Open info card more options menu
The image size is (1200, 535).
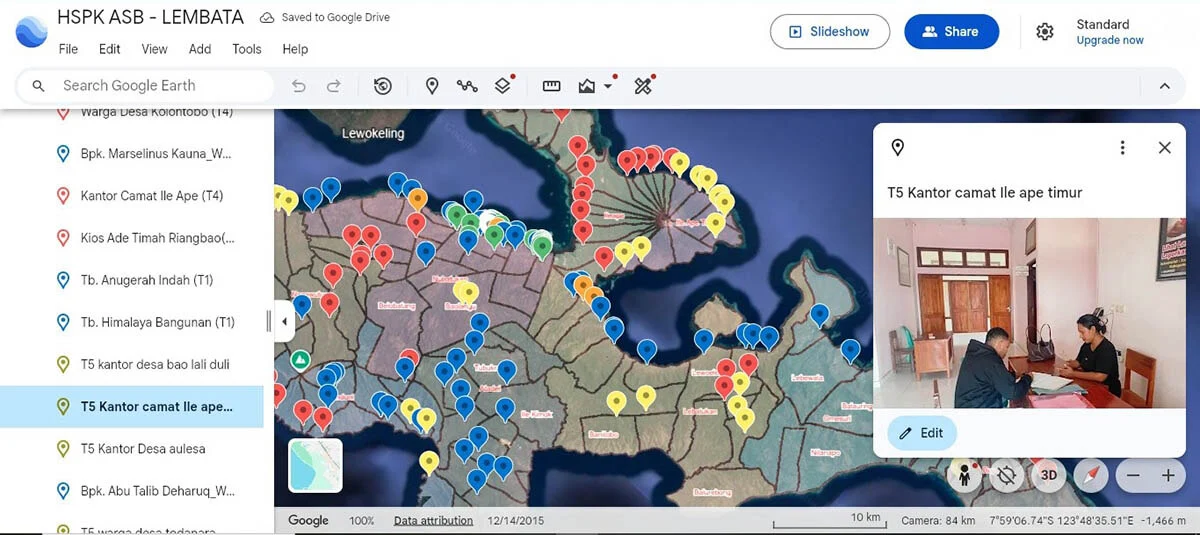pyautogui.click(x=1122, y=148)
